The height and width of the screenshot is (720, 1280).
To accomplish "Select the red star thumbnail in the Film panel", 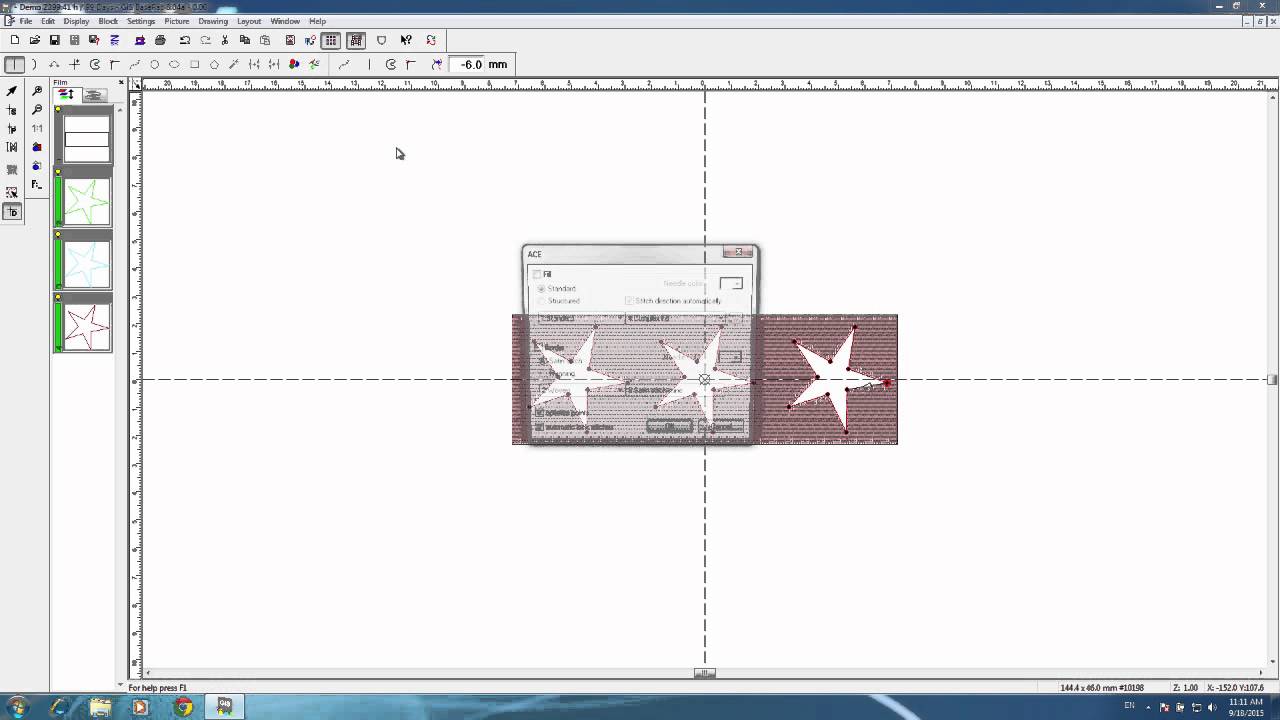I will pos(85,325).
